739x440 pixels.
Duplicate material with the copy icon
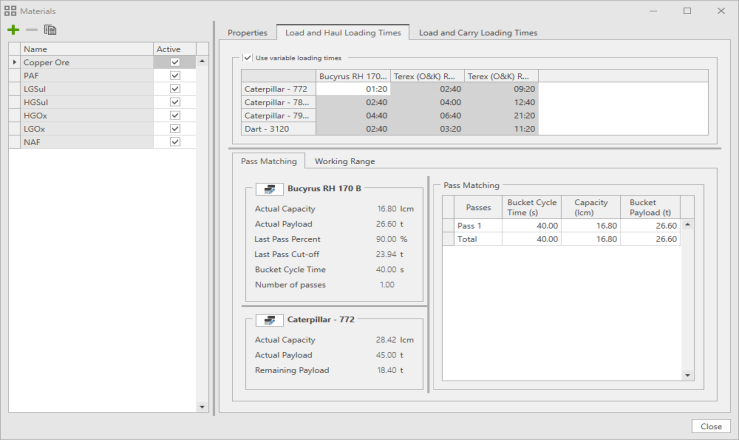tap(50, 30)
